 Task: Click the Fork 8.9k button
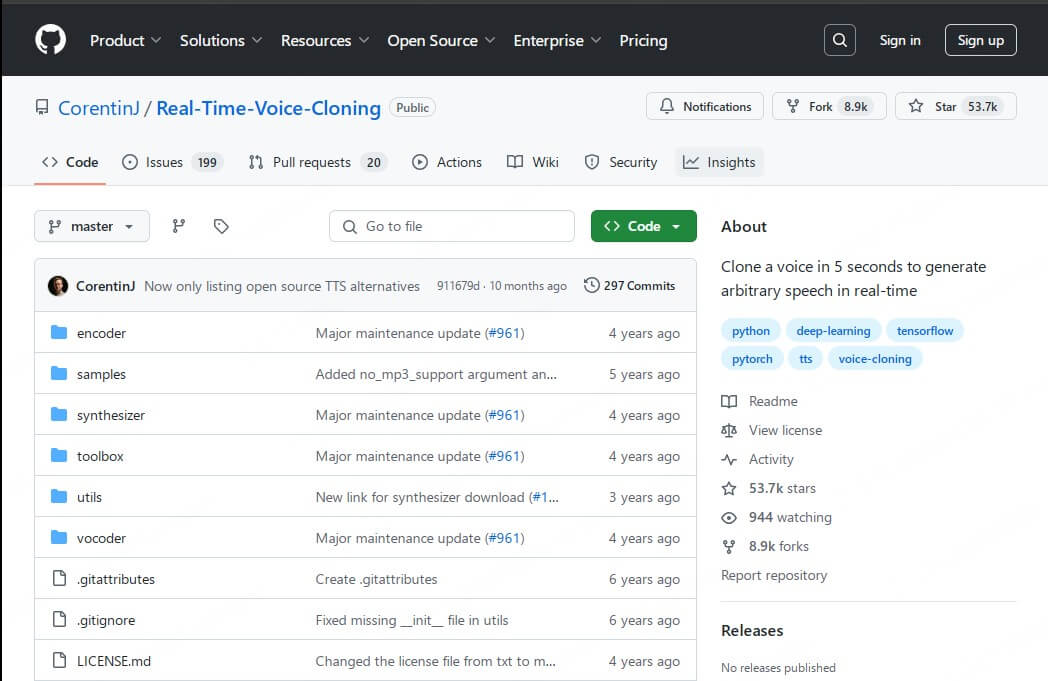829,106
